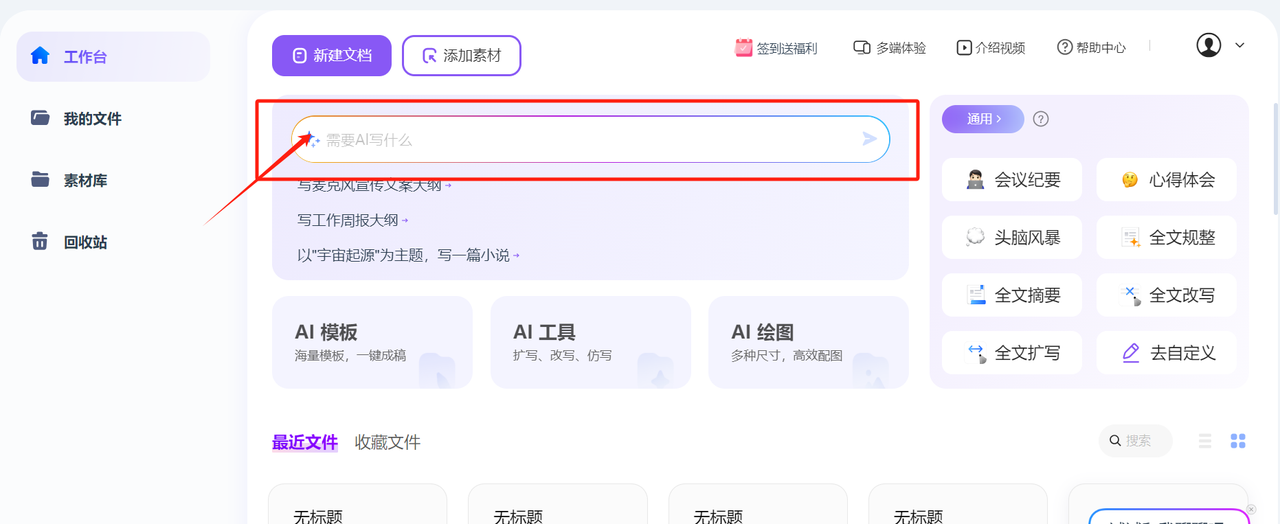Viewport: 1280px width, 524px height.
Task: Switch to list view of files
Action: coord(1205,441)
